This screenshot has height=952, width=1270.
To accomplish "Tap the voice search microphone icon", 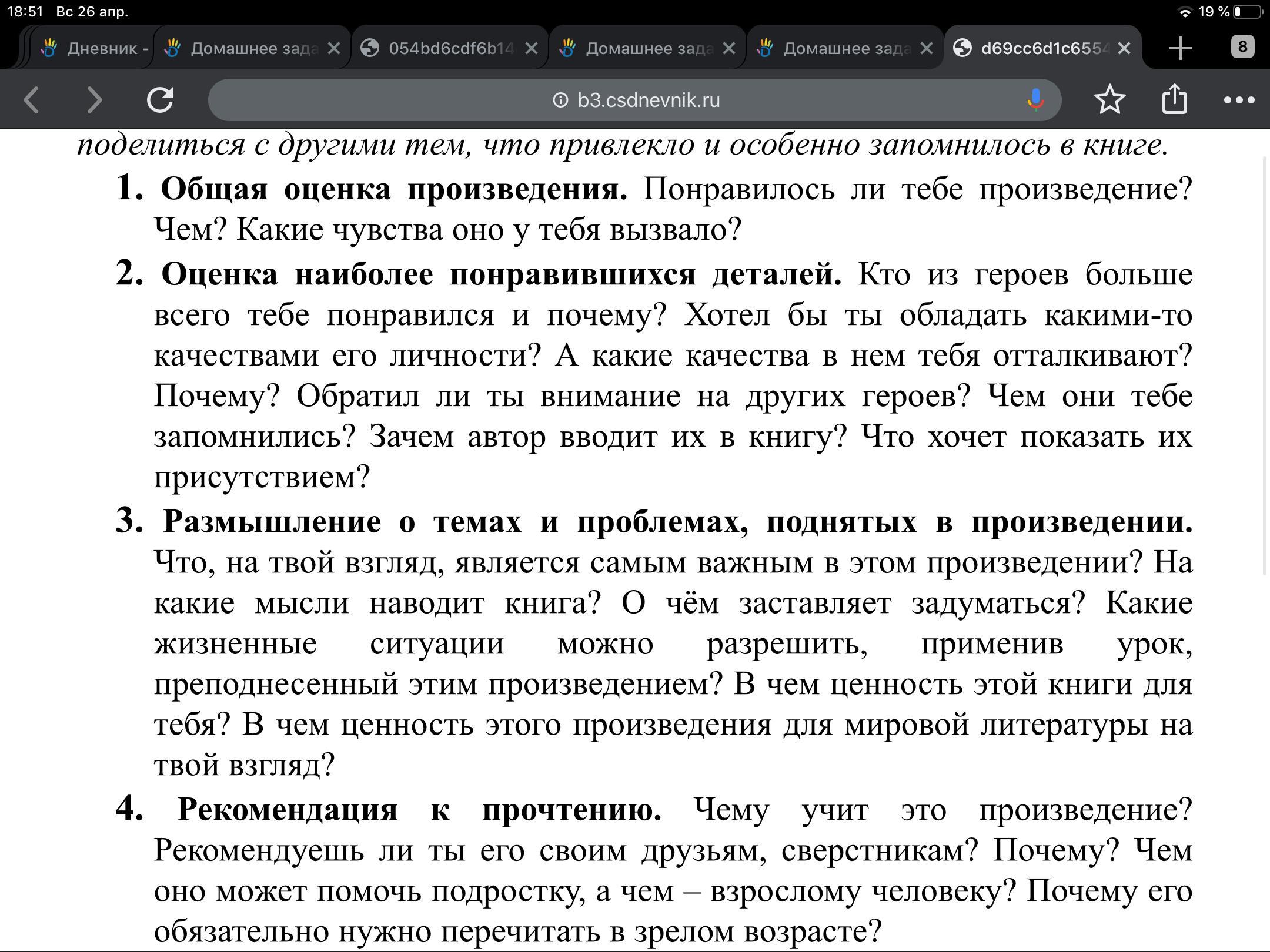I will click(x=1035, y=100).
